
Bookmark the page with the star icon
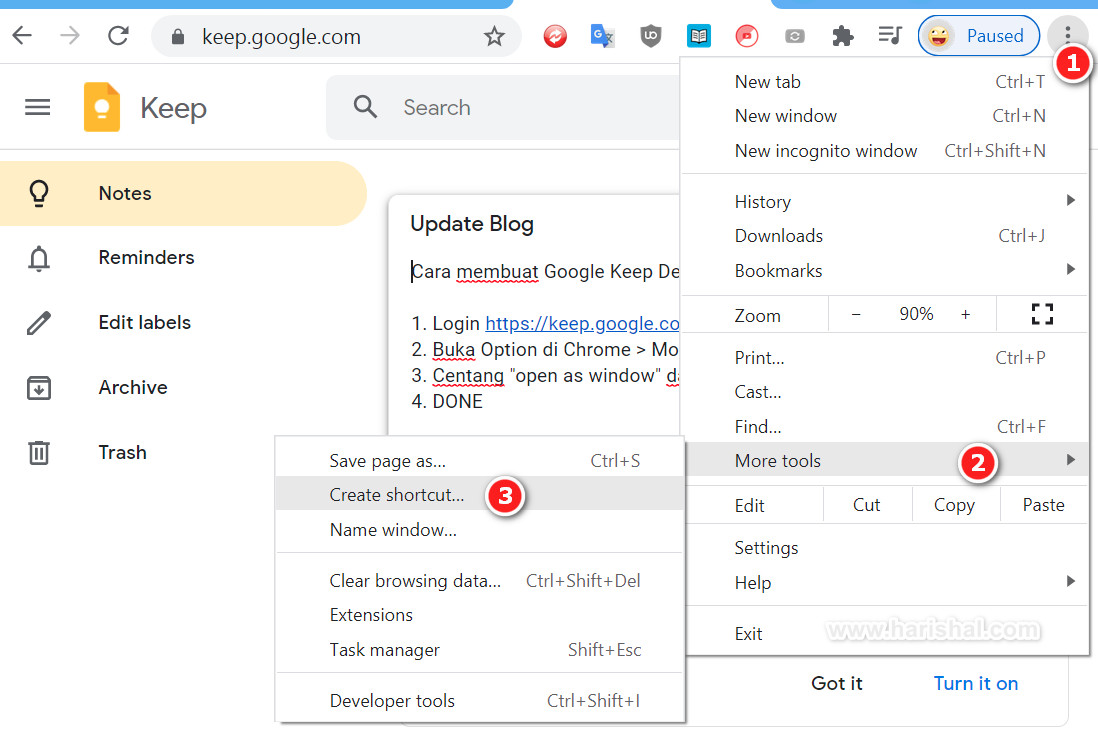click(494, 35)
